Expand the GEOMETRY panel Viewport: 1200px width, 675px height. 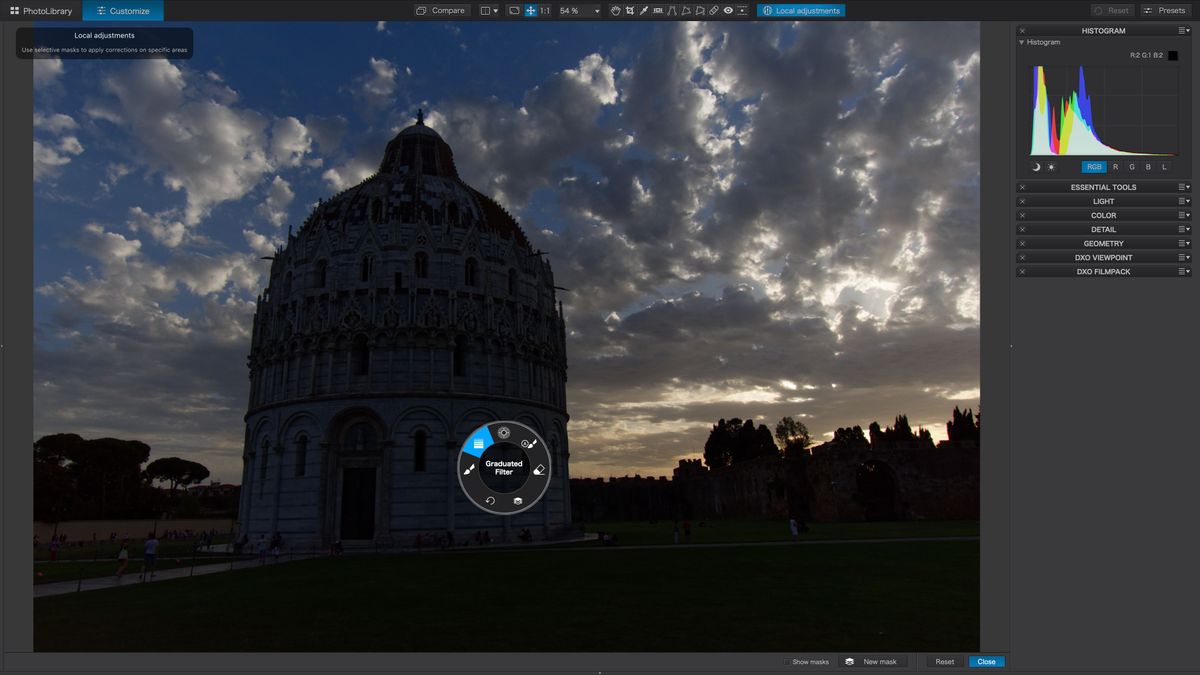point(1103,243)
